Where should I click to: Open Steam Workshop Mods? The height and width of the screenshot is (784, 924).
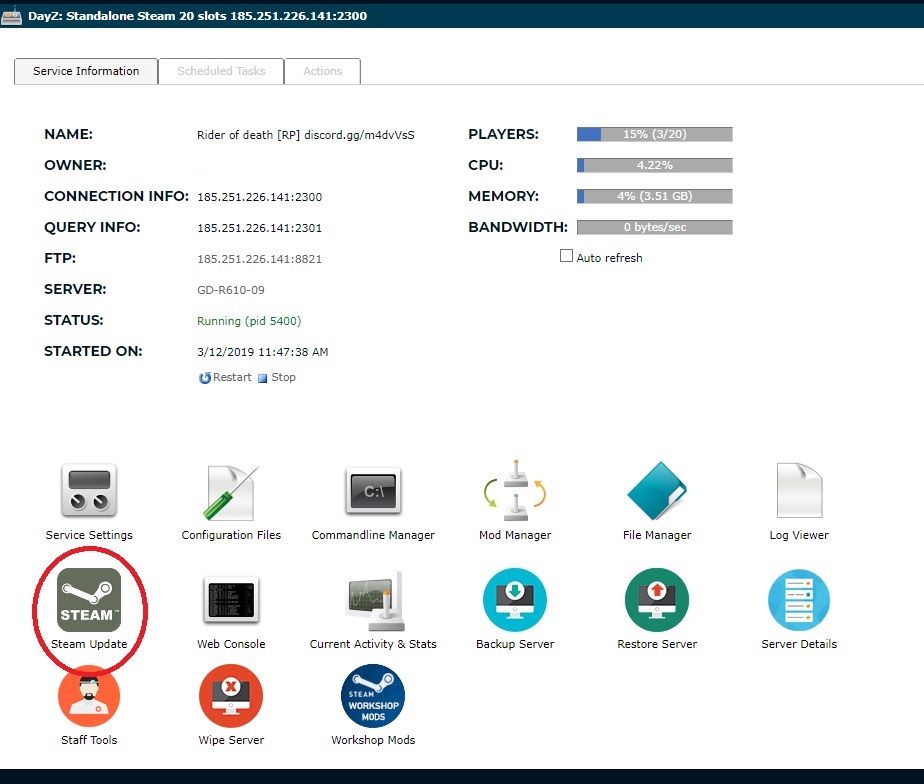(x=373, y=696)
